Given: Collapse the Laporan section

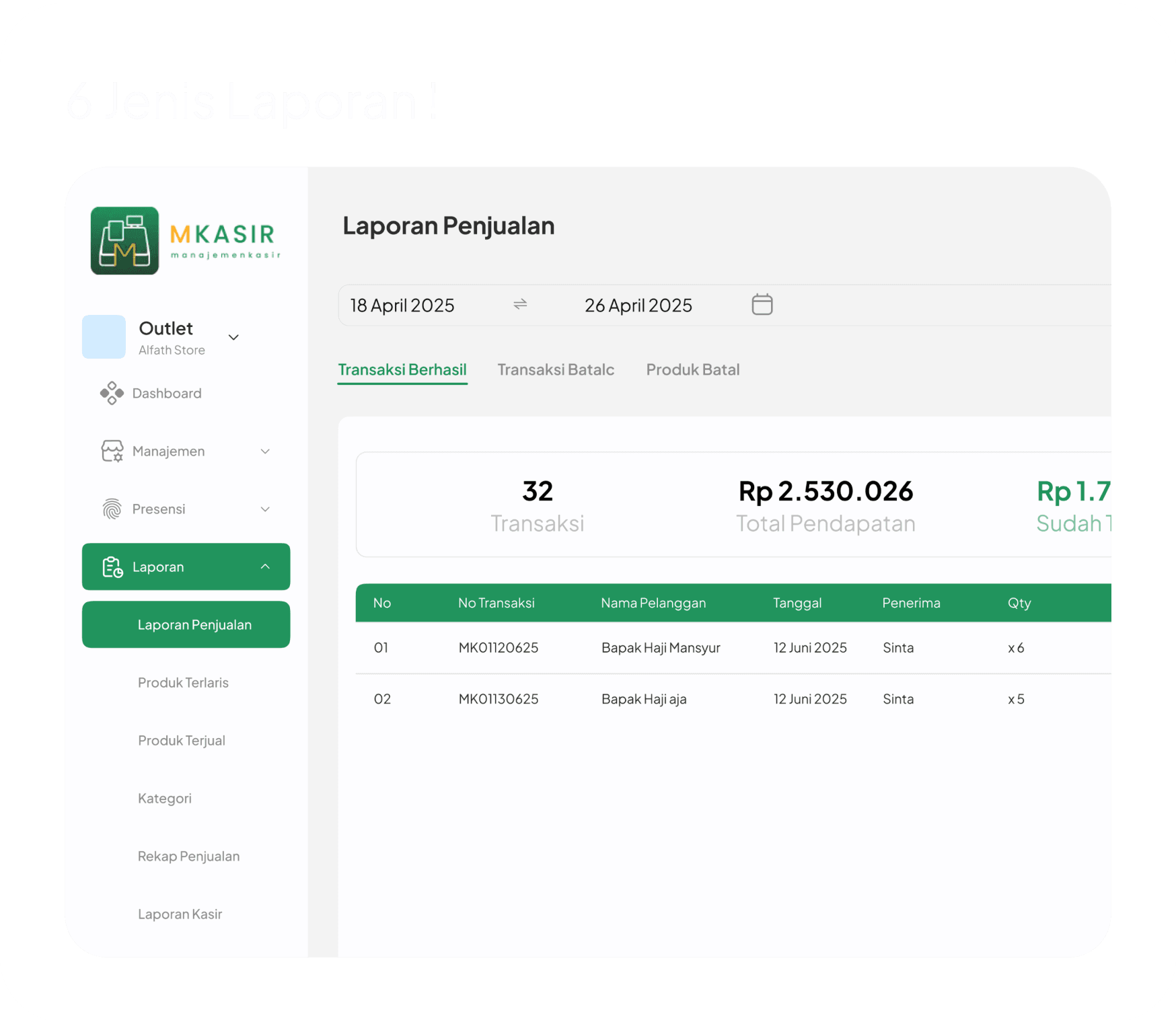Looking at the screenshot, I should (x=265, y=567).
